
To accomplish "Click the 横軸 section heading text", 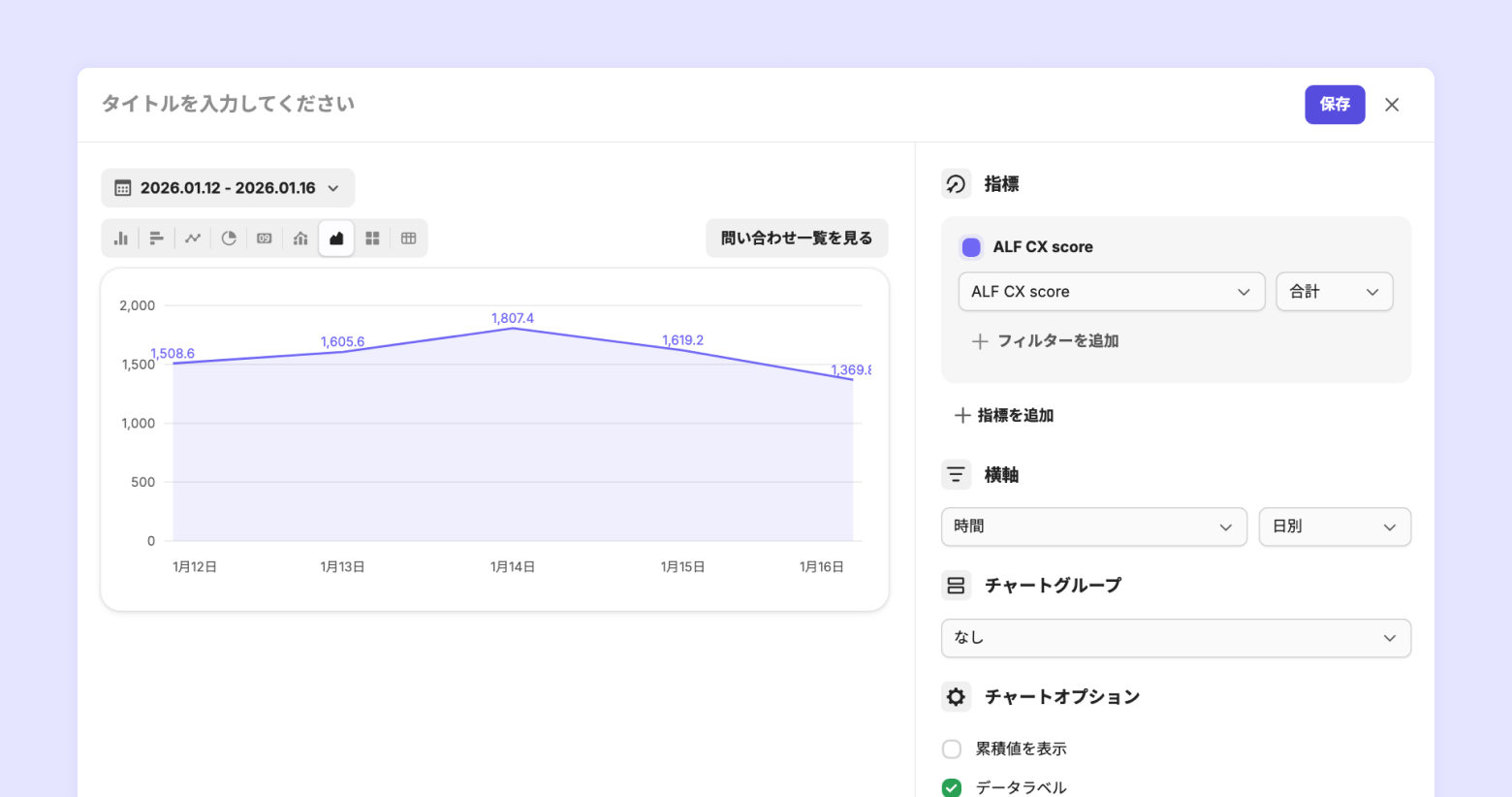I will (1001, 475).
